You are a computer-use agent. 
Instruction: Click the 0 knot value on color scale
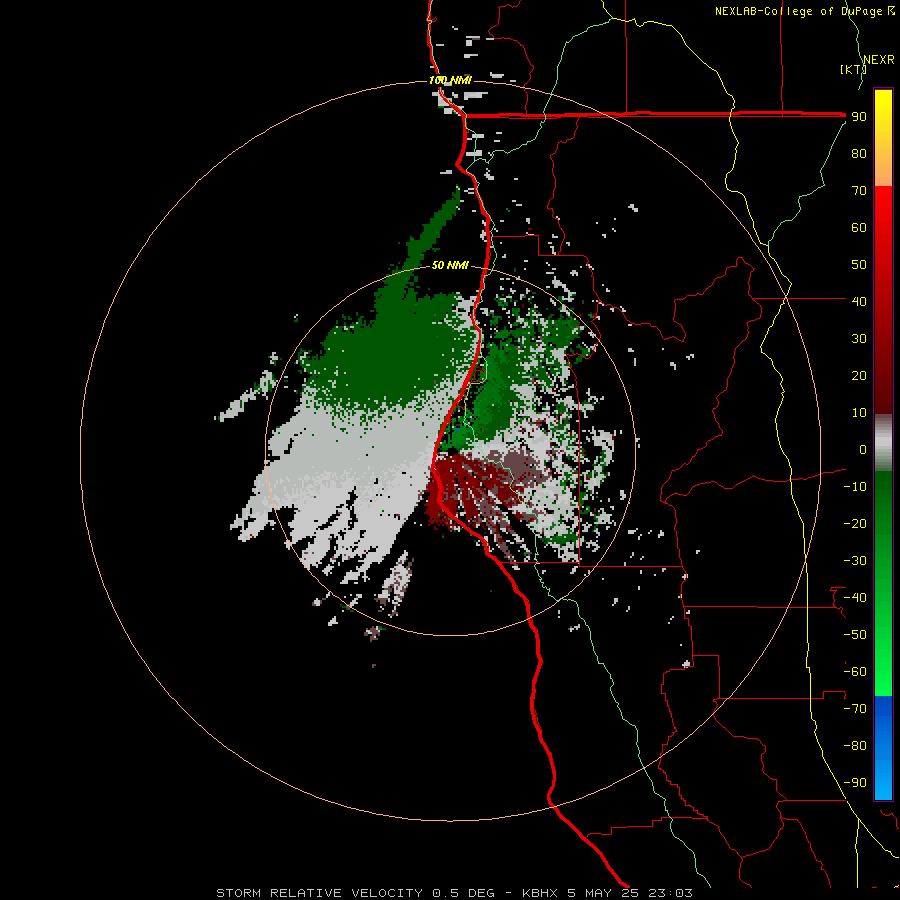[863, 449]
